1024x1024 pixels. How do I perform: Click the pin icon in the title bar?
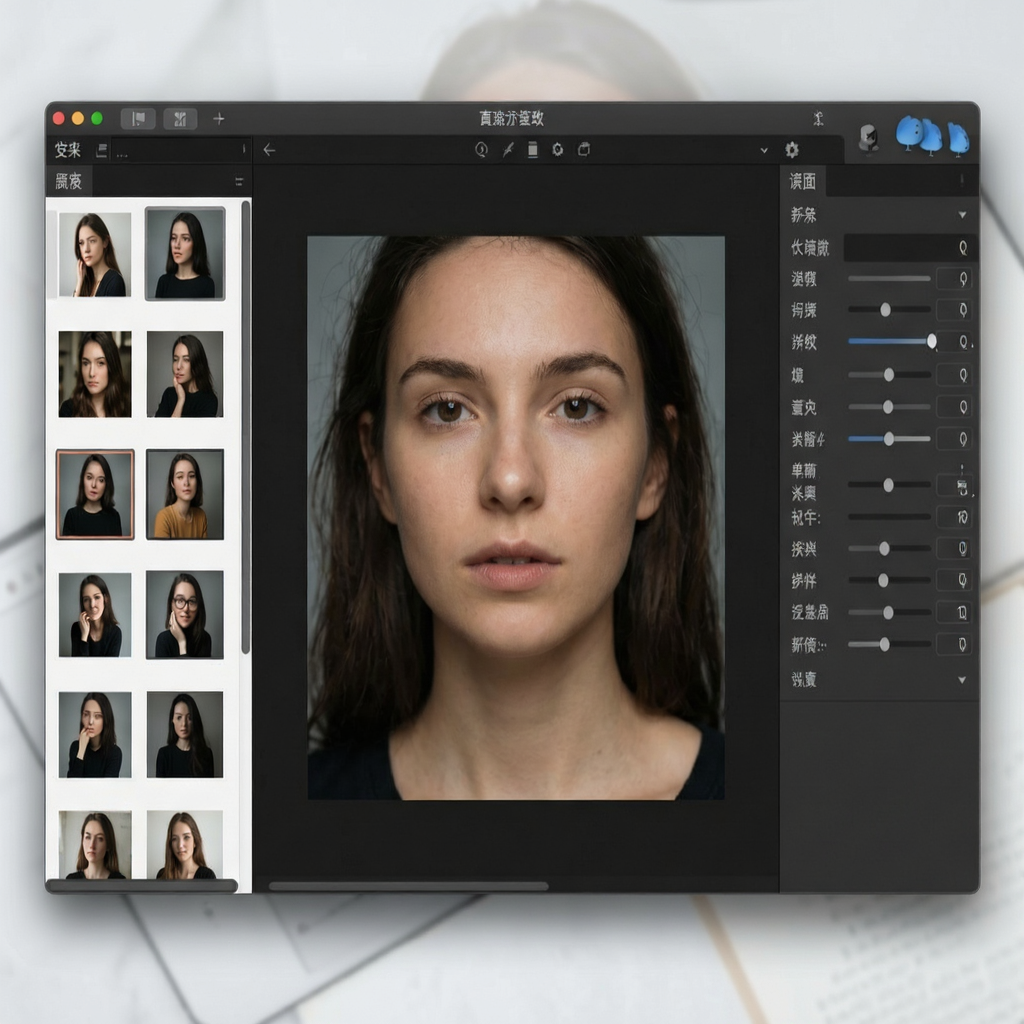tap(818, 118)
